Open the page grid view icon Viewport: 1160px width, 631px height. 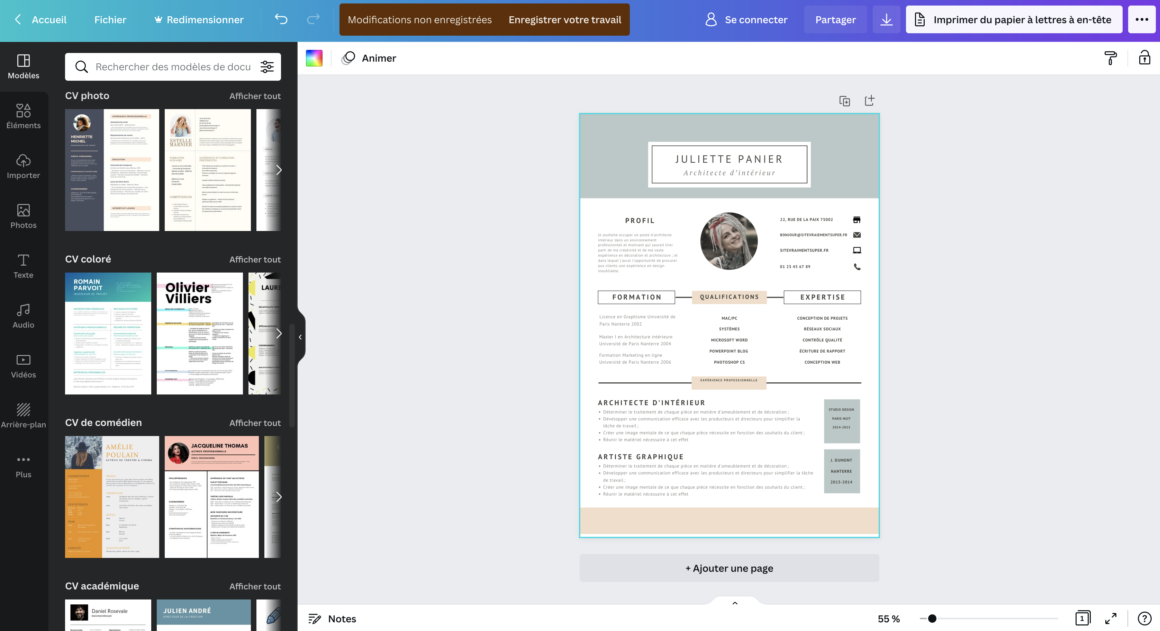(x=1082, y=618)
